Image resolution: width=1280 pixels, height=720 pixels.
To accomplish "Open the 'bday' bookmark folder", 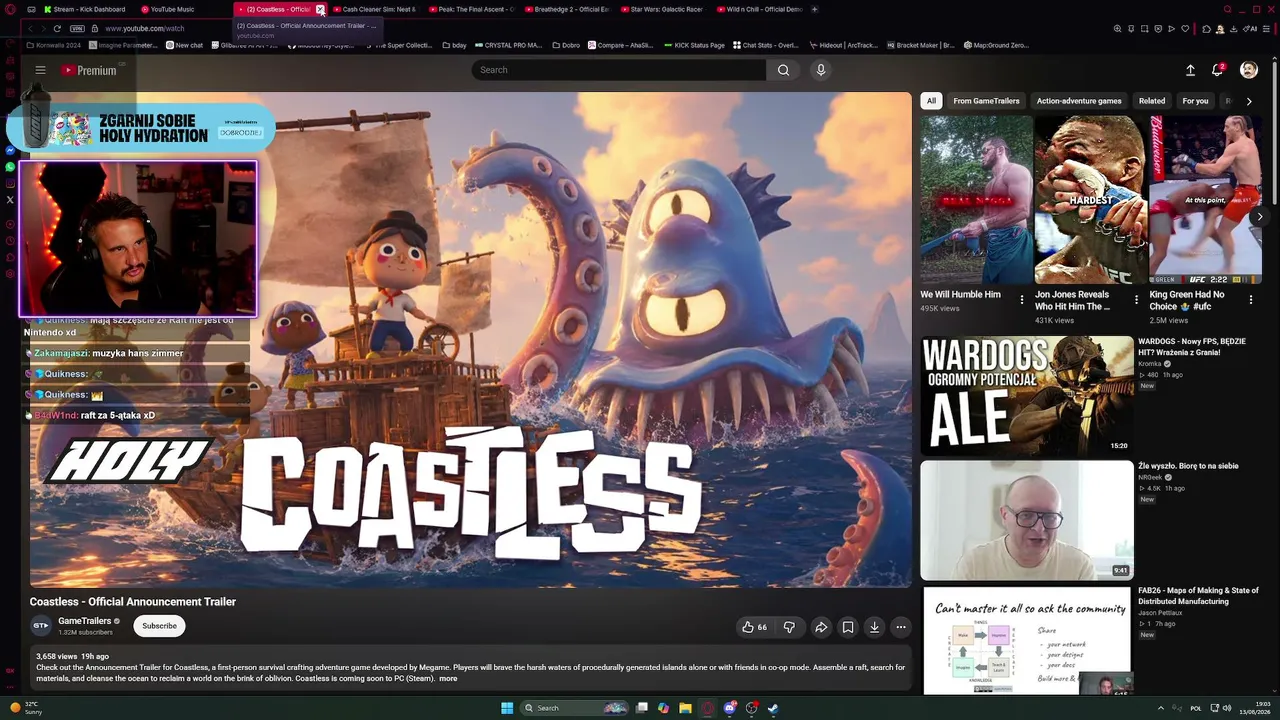I will [456, 45].
